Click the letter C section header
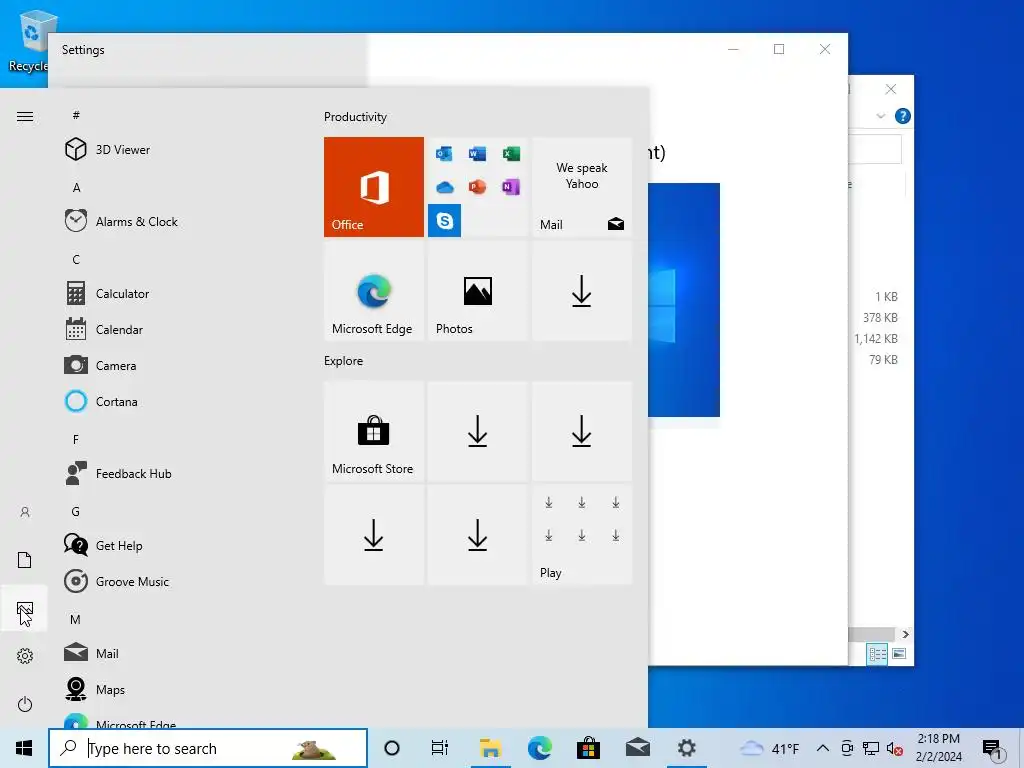Viewport: 1024px width, 768px height. [x=76, y=260]
